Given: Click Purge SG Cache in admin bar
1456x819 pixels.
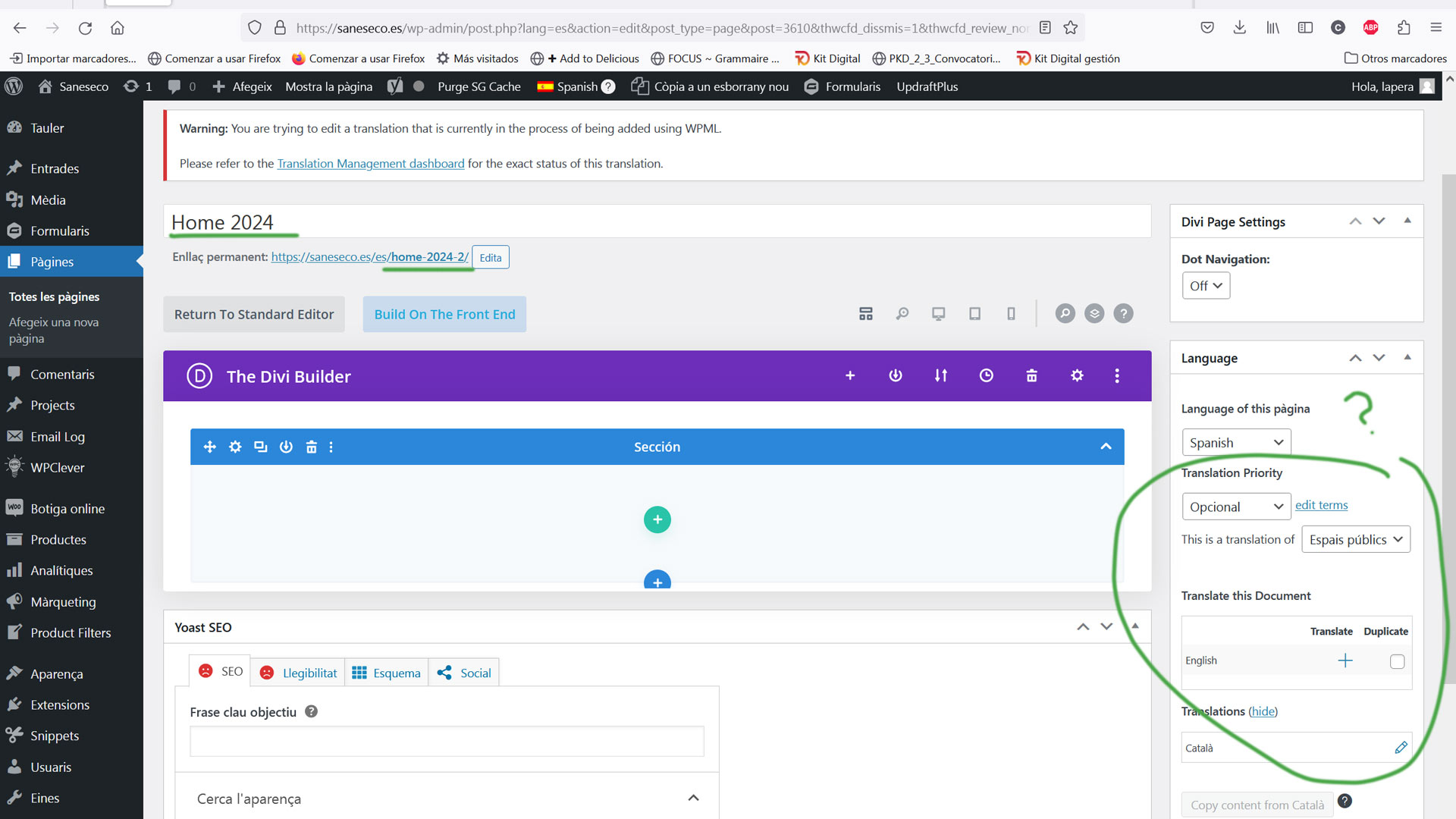Looking at the screenshot, I should (x=479, y=86).
